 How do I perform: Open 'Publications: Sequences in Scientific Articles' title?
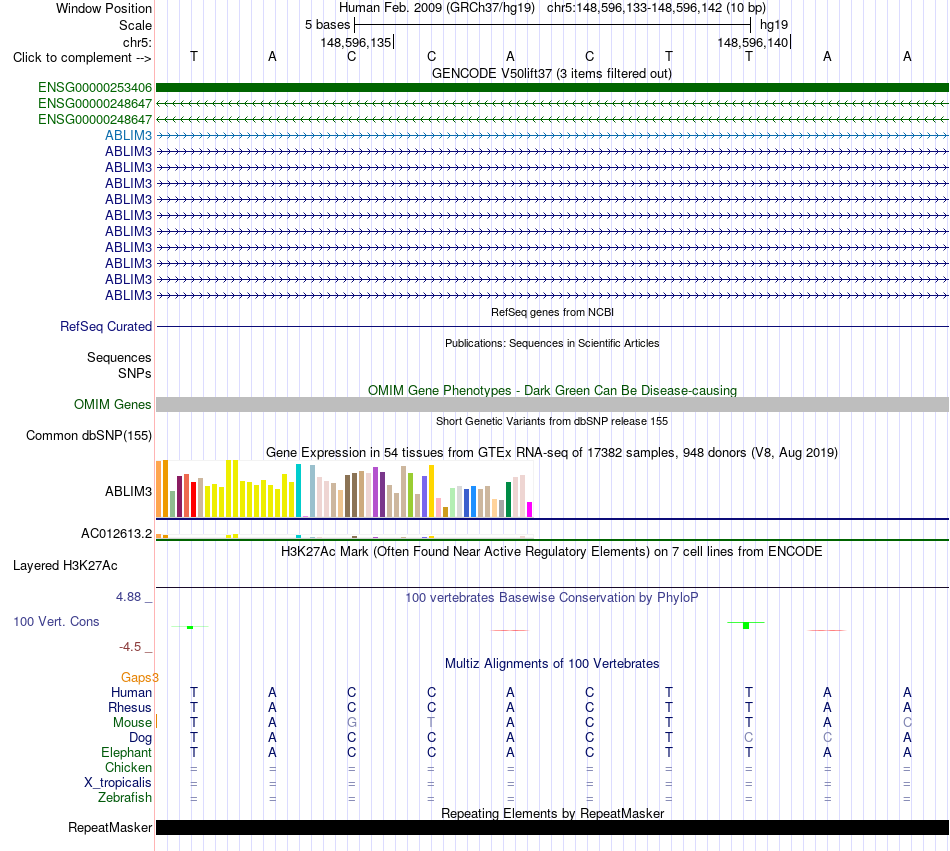point(552,343)
